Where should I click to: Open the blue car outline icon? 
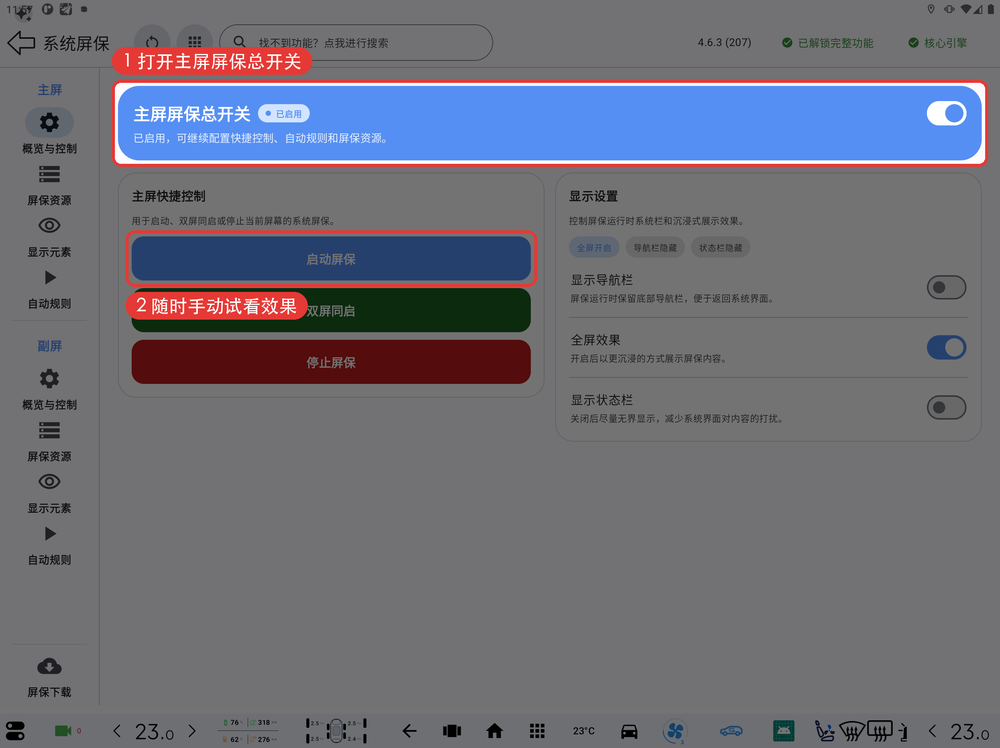(732, 731)
